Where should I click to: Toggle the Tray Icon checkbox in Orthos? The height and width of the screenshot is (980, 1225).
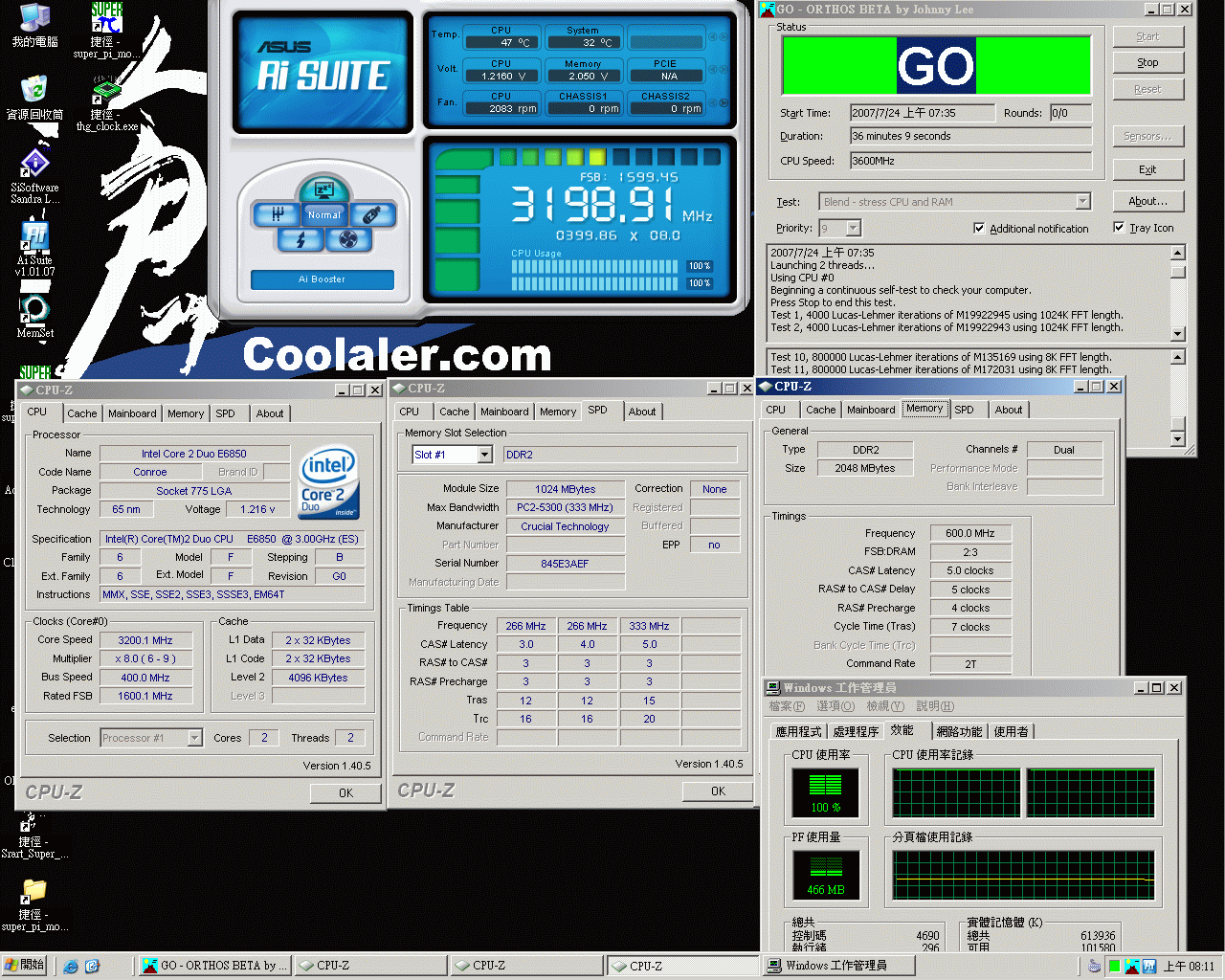pos(1119,228)
